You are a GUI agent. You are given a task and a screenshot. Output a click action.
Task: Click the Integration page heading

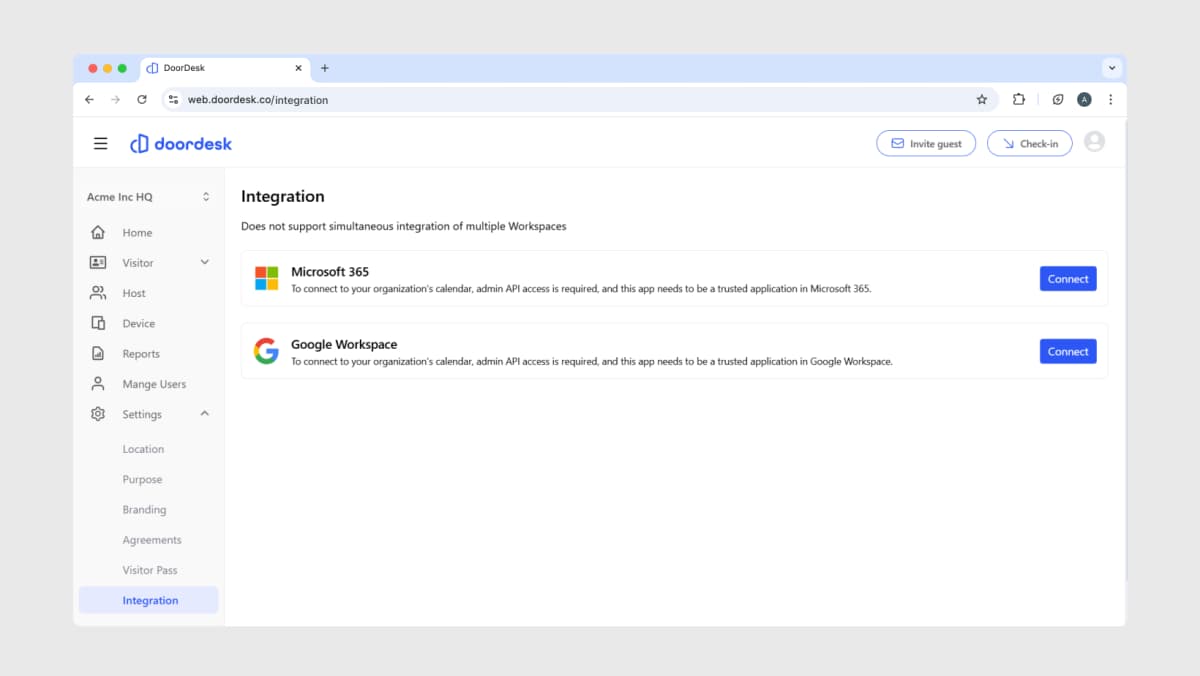point(283,196)
